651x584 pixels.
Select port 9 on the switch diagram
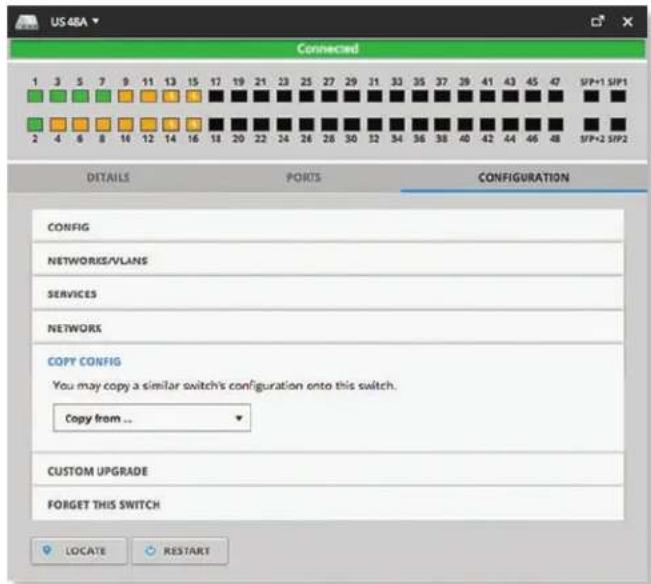coord(125,96)
